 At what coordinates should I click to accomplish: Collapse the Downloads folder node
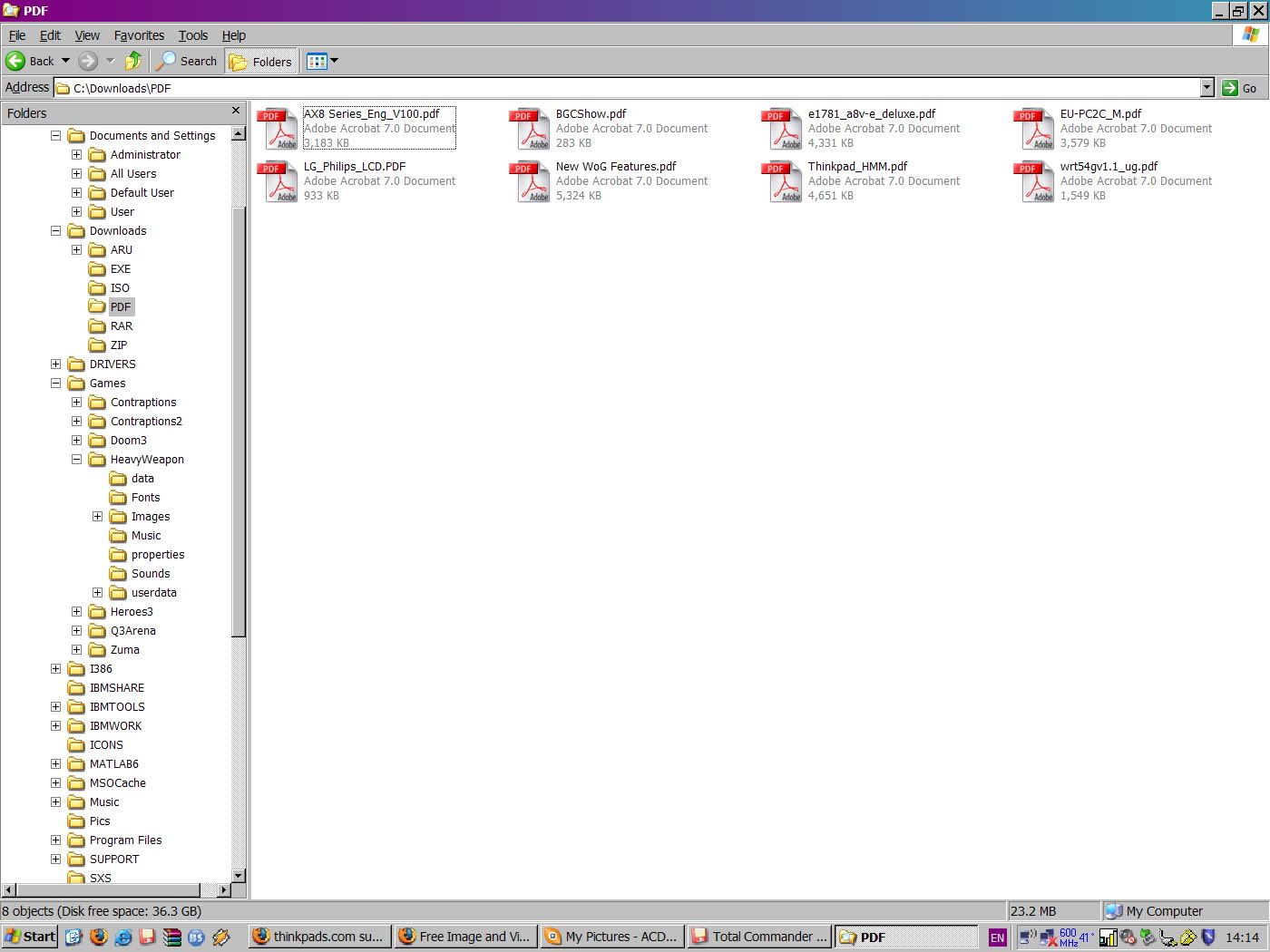coord(55,230)
